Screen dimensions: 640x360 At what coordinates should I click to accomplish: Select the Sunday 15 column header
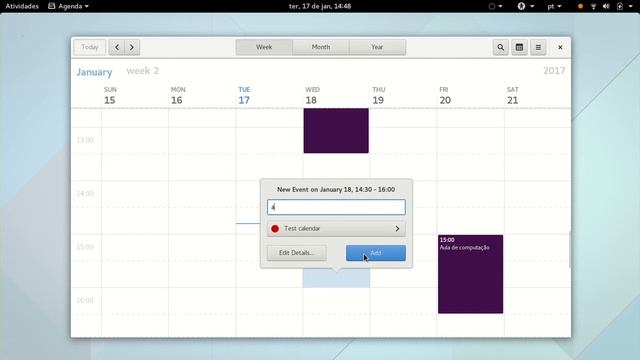tap(110, 96)
